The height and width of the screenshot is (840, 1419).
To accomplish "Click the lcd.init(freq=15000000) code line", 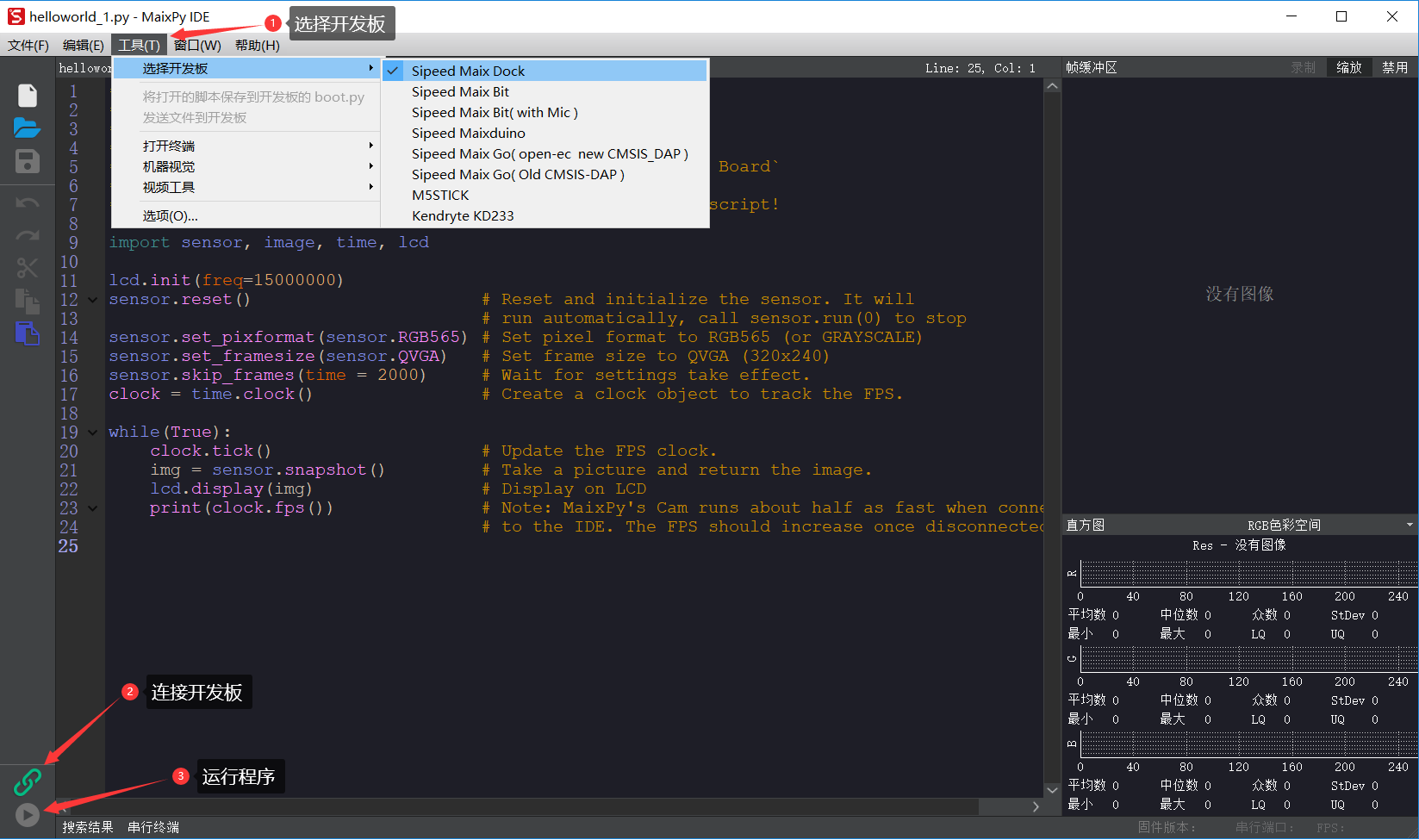I will click(226, 280).
